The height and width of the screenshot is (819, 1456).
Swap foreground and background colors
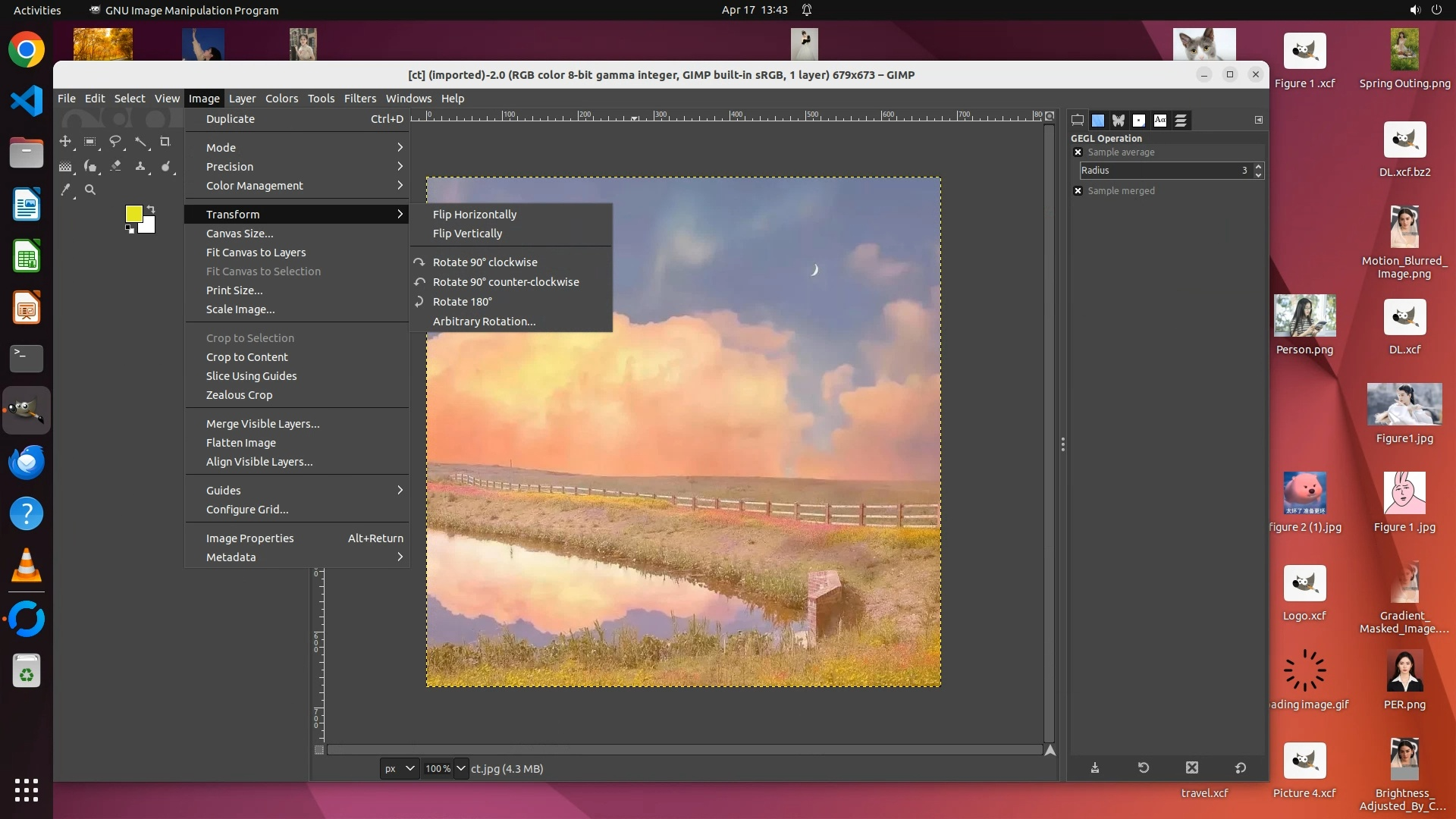pyautogui.click(x=150, y=209)
